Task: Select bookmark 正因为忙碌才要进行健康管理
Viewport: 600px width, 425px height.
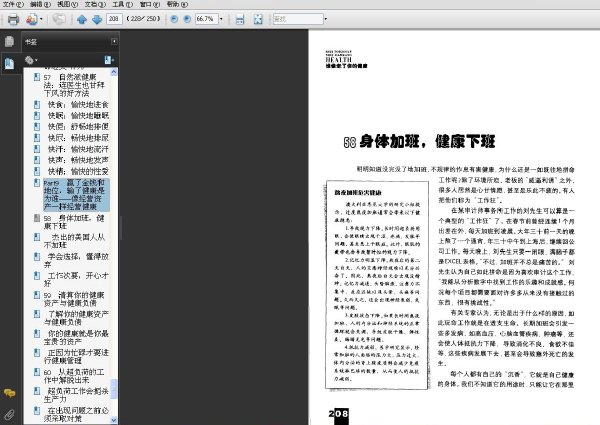Action: 76,357
